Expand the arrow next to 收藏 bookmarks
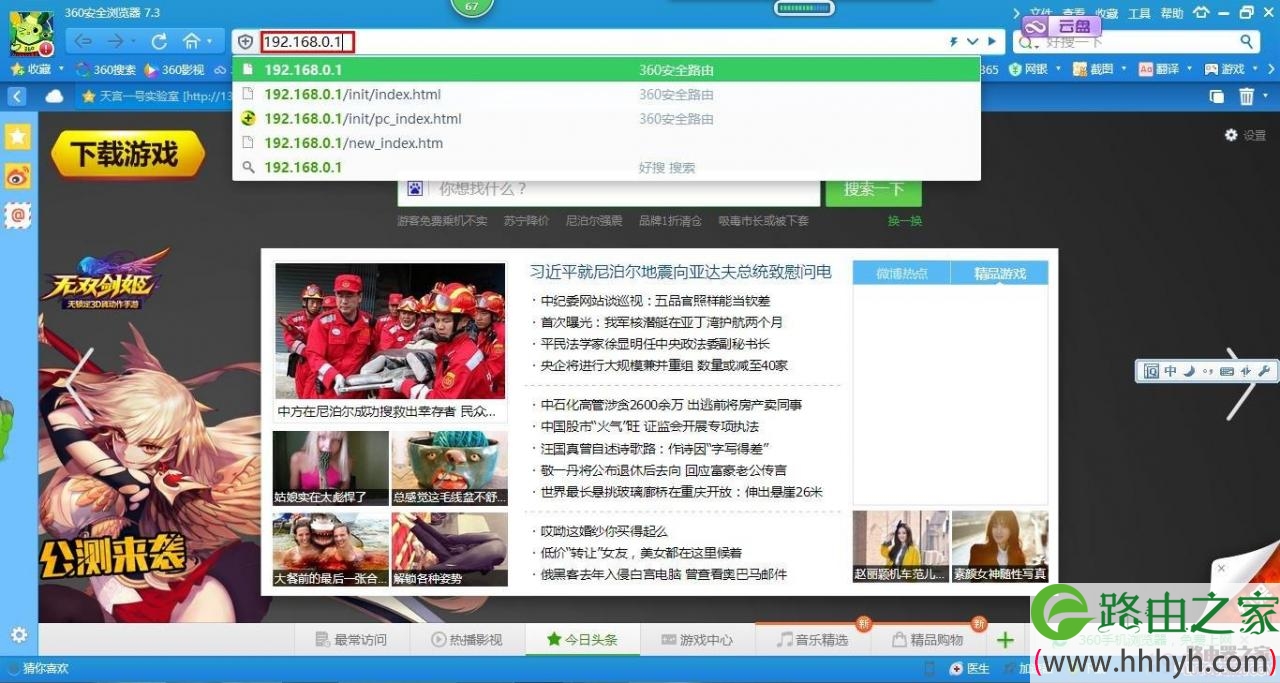This screenshot has height=683, width=1280. [x=61, y=69]
